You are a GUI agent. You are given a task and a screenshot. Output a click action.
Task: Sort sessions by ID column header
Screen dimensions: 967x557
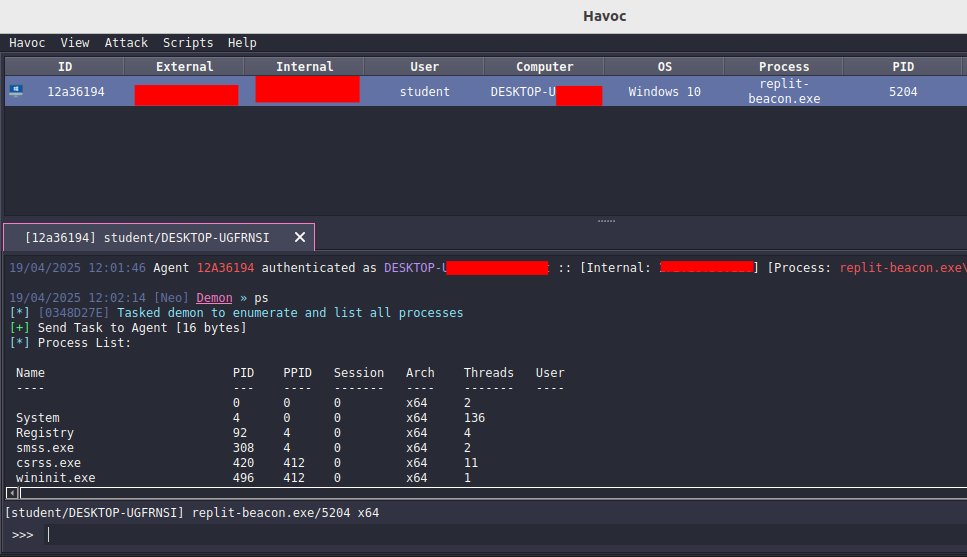click(x=65, y=67)
